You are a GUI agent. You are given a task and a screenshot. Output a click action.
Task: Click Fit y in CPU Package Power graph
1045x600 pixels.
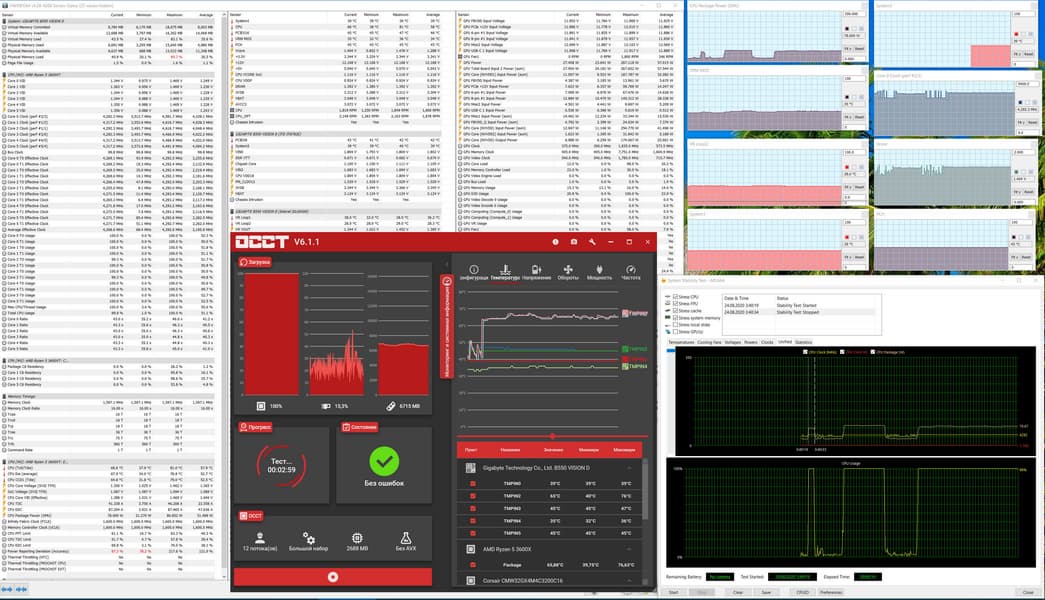point(848,49)
